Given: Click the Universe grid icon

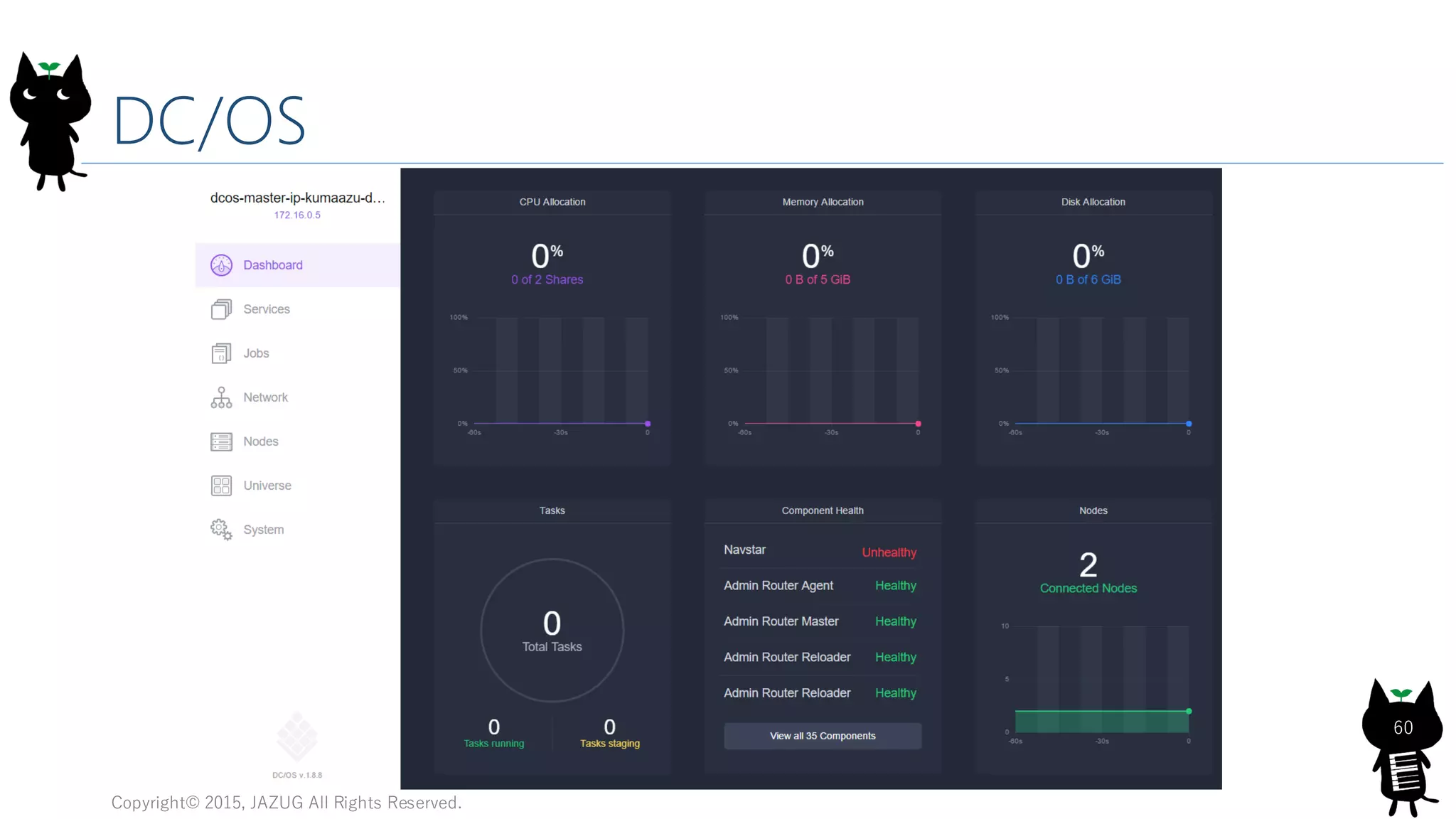Looking at the screenshot, I should 221,486.
